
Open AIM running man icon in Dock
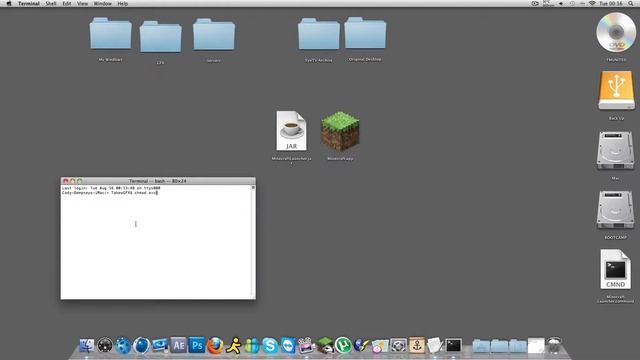tap(233, 345)
